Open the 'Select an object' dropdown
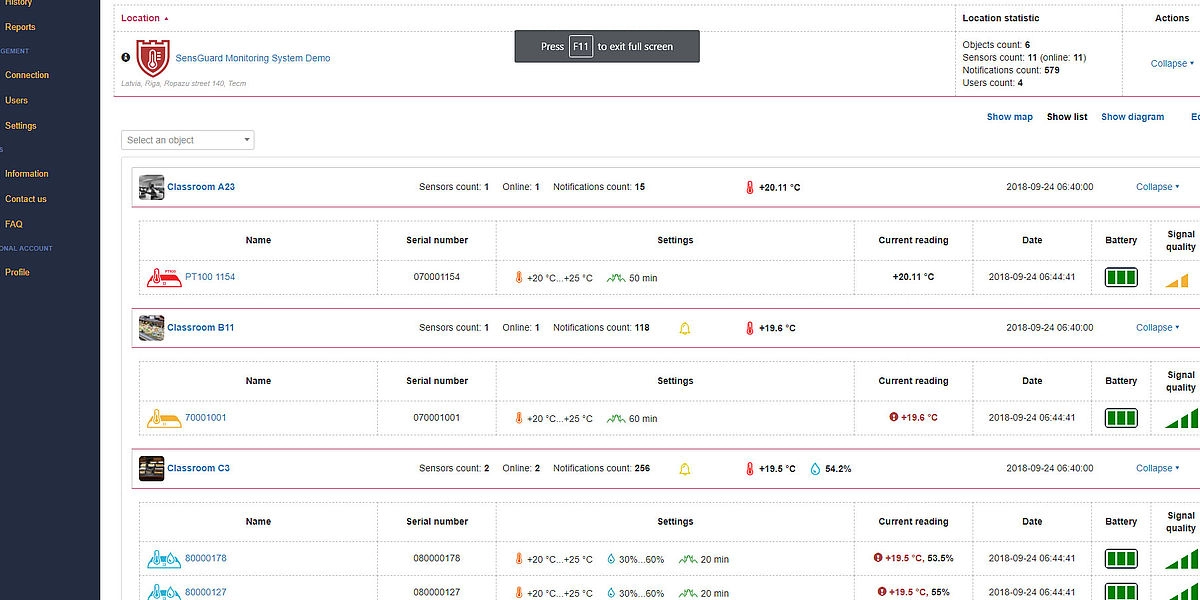1200x600 pixels. 188,140
